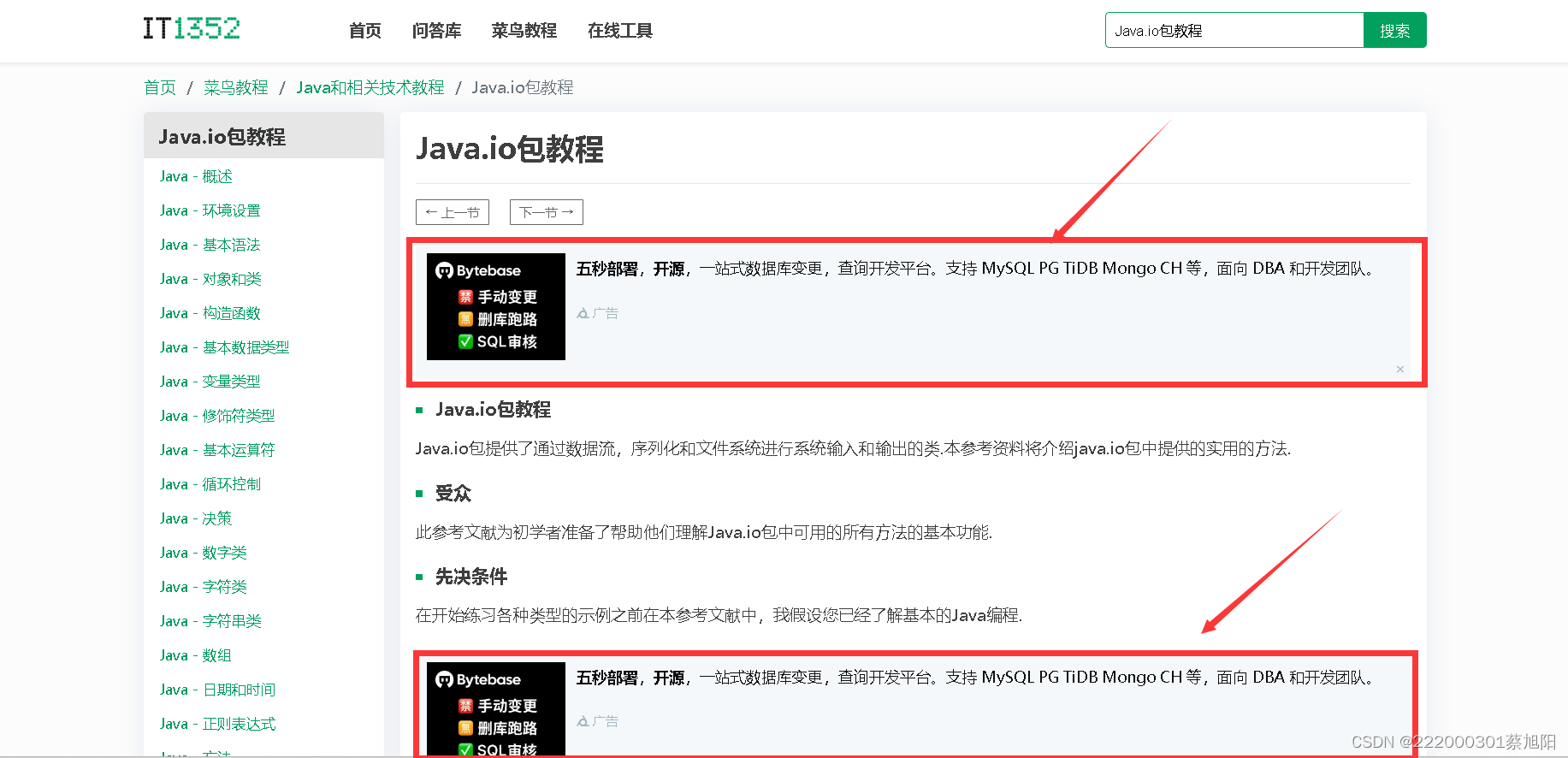Open 在线工具 in the top navigation
1568x758 pixels.
pos(619,31)
